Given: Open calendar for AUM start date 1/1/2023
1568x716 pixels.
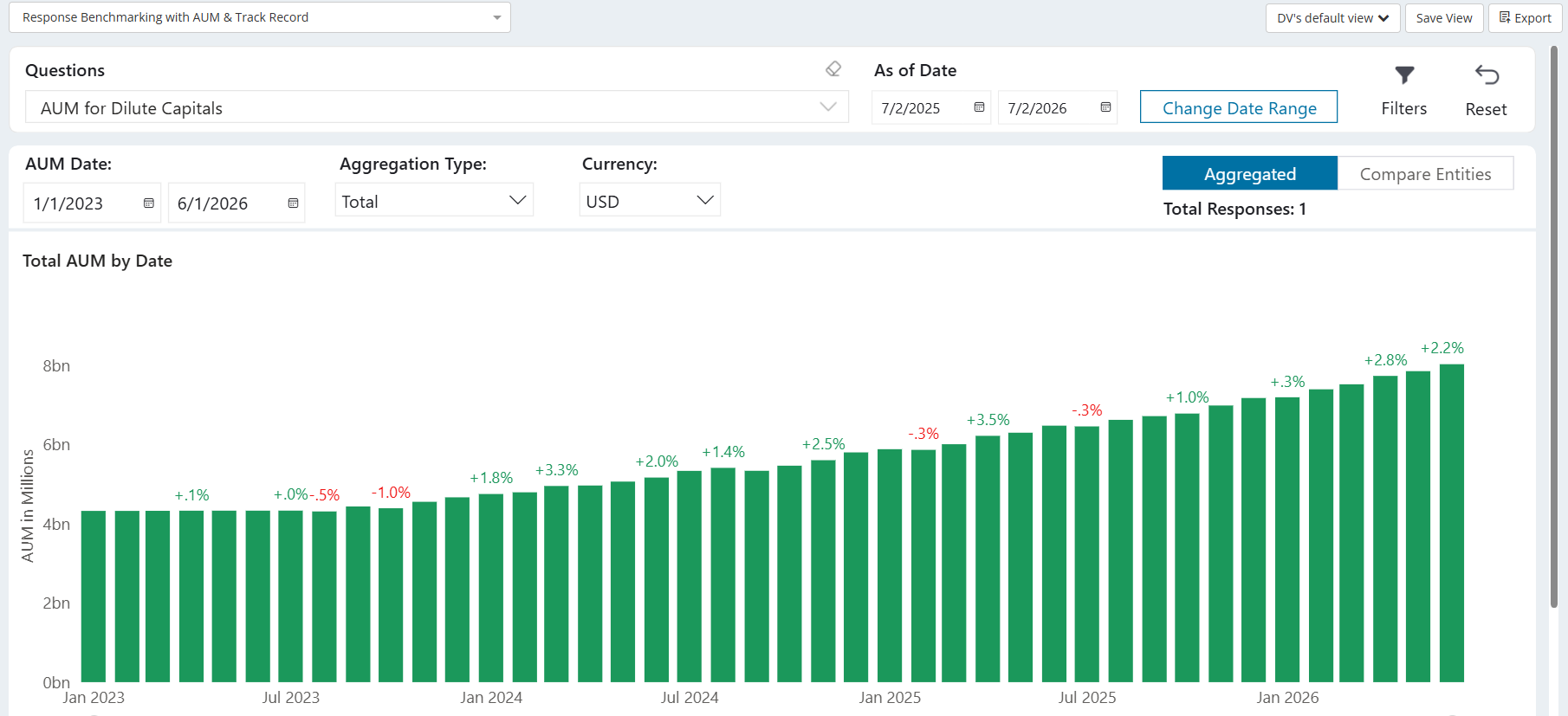Looking at the screenshot, I should (149, 203).
